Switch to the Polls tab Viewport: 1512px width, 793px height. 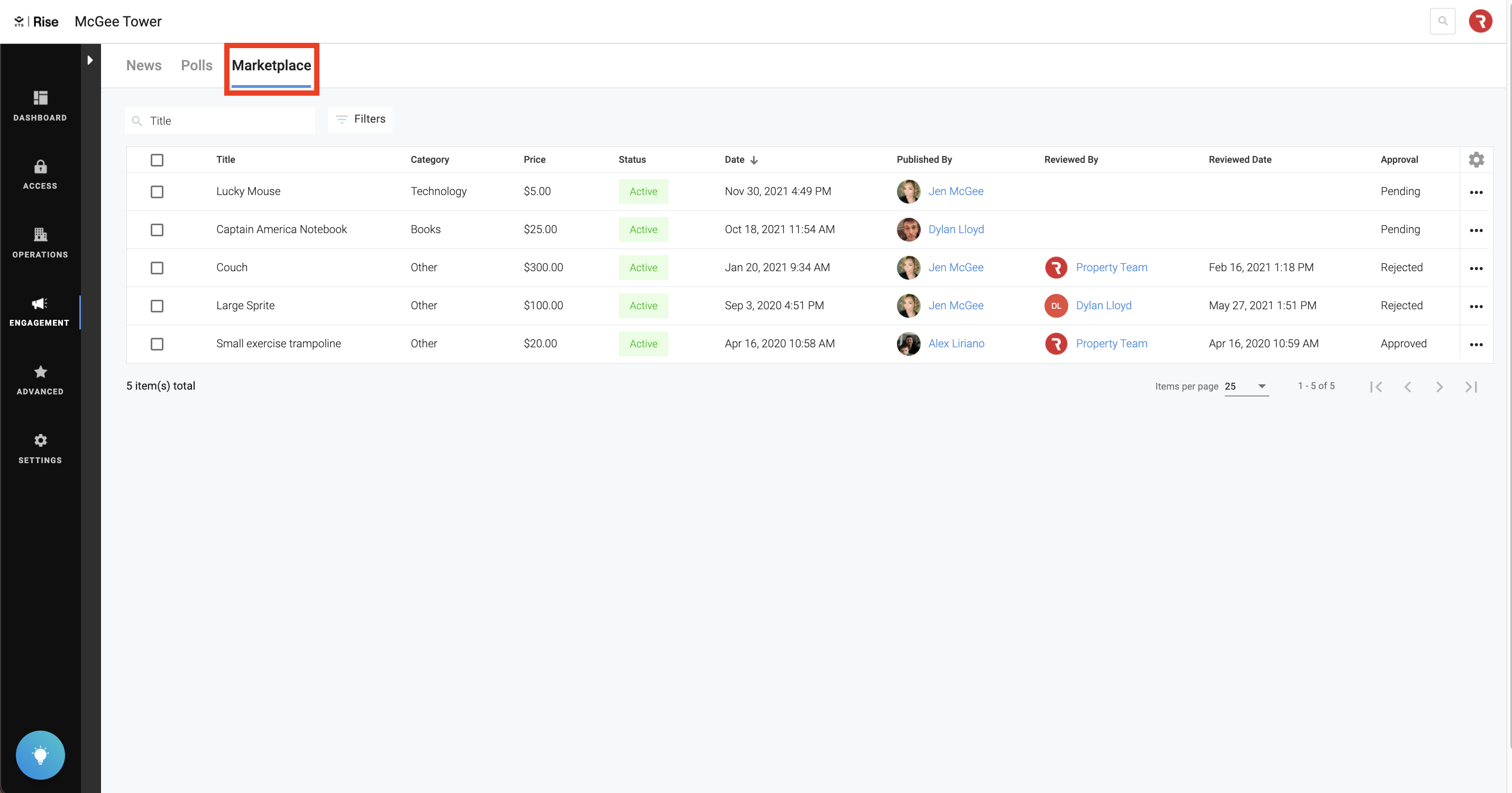point(196,65)
